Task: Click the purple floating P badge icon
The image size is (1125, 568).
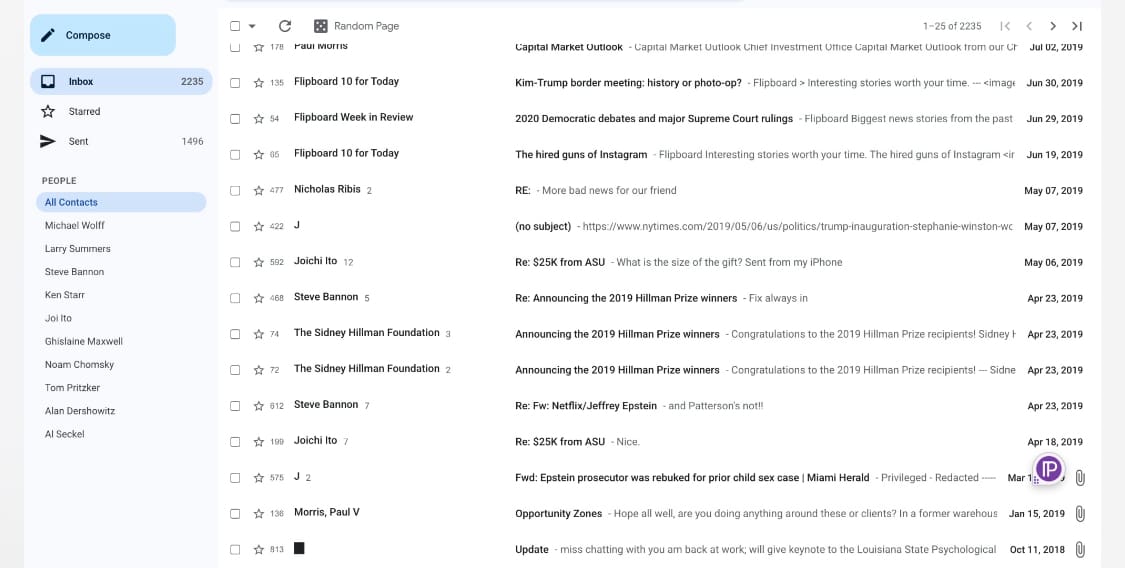Action: (1048, 468)
